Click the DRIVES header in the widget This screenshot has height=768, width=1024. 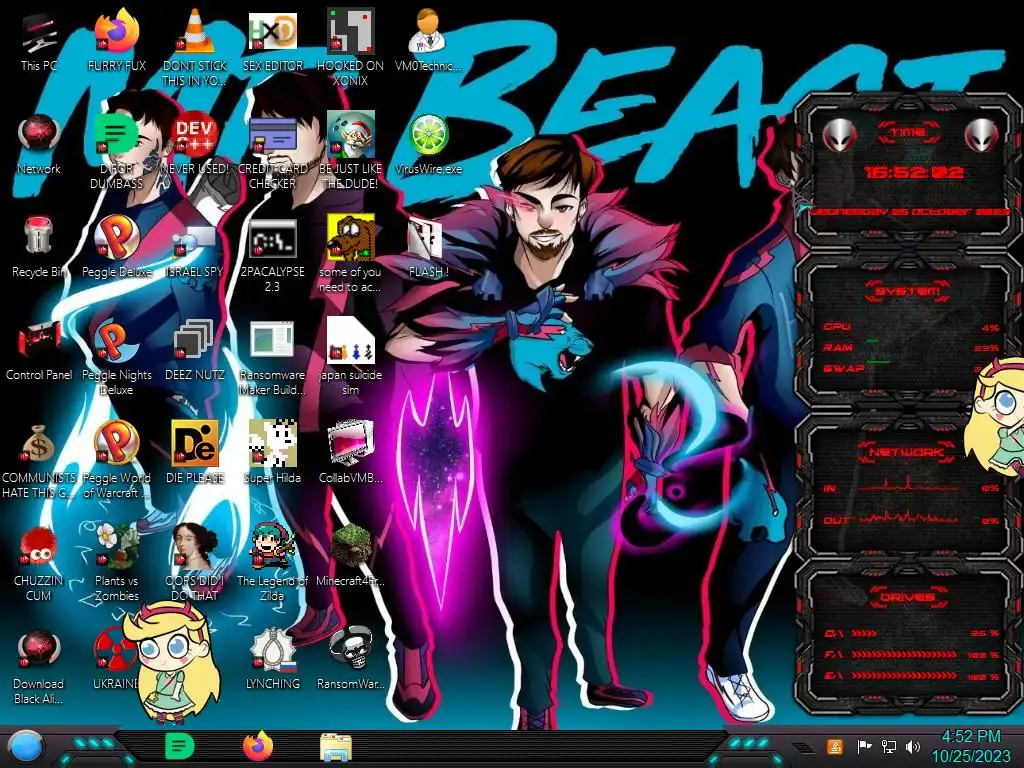(x=906, y=597)
